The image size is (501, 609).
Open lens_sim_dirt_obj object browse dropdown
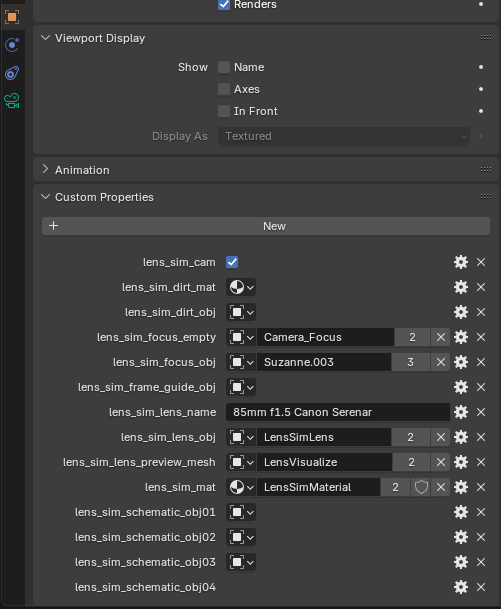[x=241, y=312]
